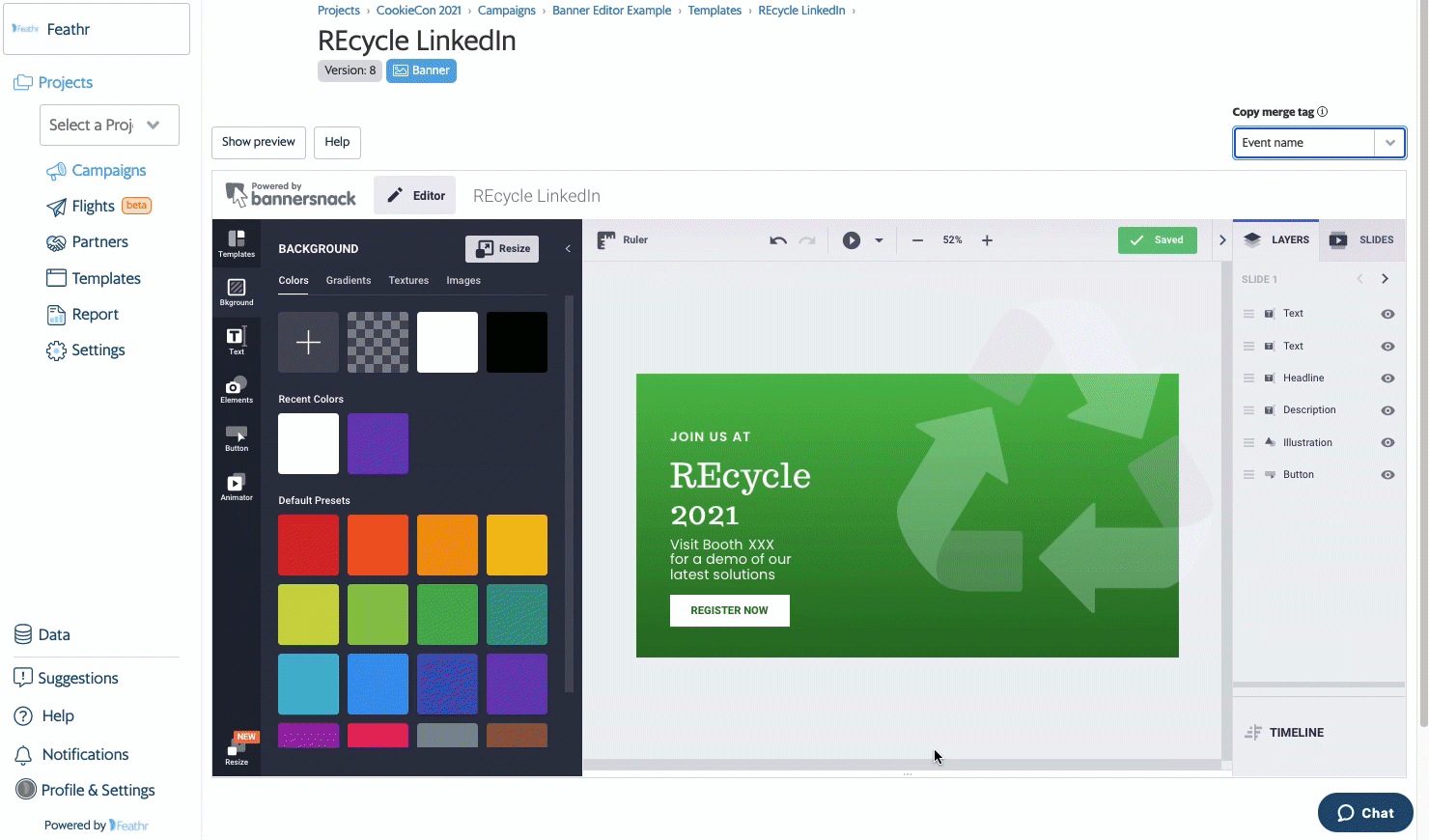Image resolution: width=1429 pixels, height=840 pixels.
Task: Click the green Saved button
Action: pyautogui.click(x=1157, y=240)
